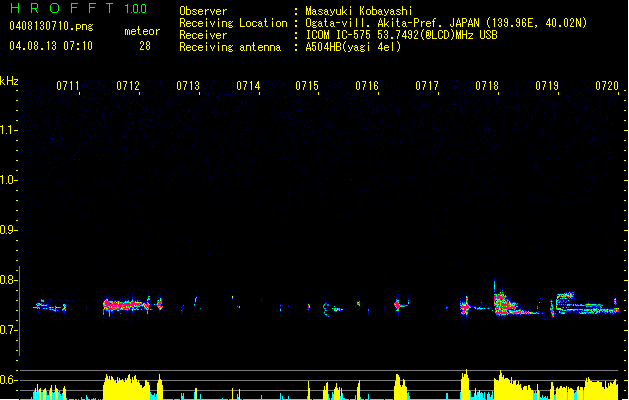Click the 0712 time marker
Screen dimensions: 629x400
pyautogui.click(x=128, y=86)
